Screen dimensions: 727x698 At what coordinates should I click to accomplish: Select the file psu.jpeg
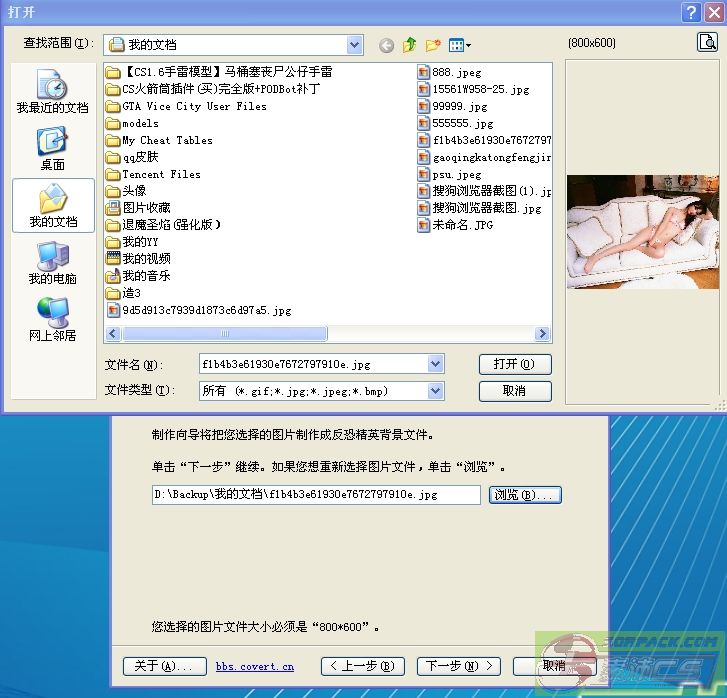[456, 174]
